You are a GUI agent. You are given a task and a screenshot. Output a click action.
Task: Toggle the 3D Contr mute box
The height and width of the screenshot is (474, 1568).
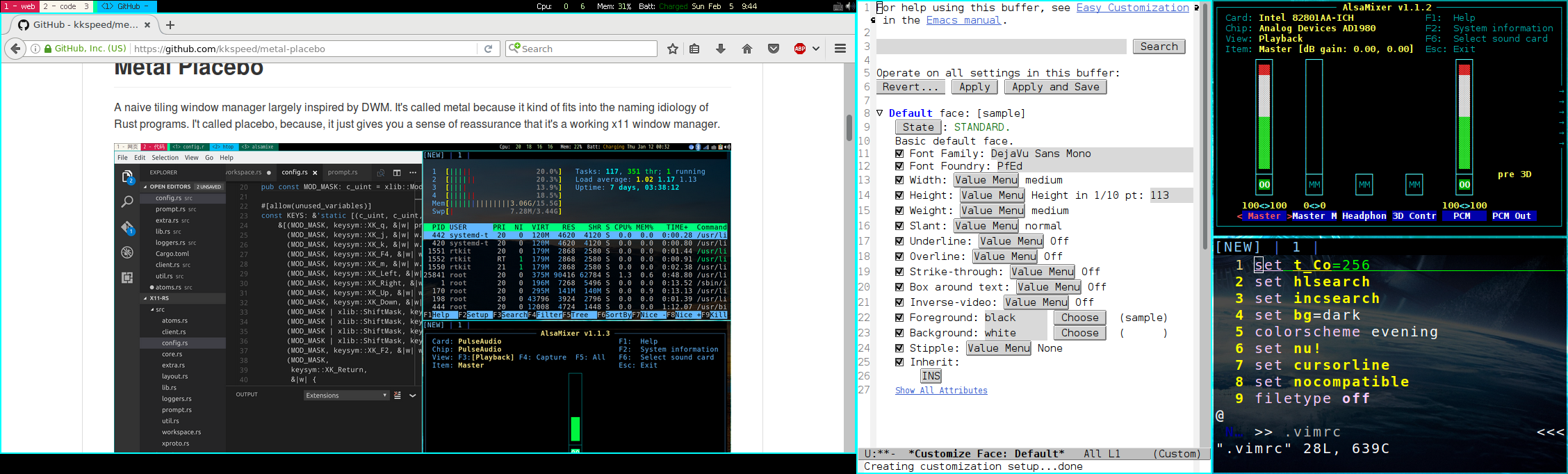click(x=1414, y=185)
